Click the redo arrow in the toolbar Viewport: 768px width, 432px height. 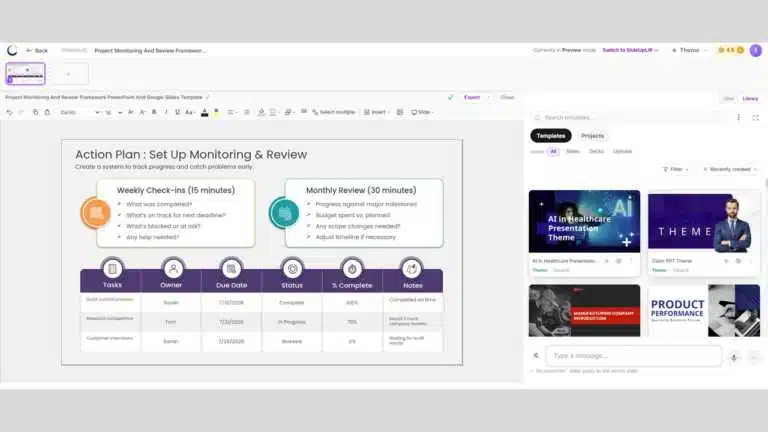[21, 112]
